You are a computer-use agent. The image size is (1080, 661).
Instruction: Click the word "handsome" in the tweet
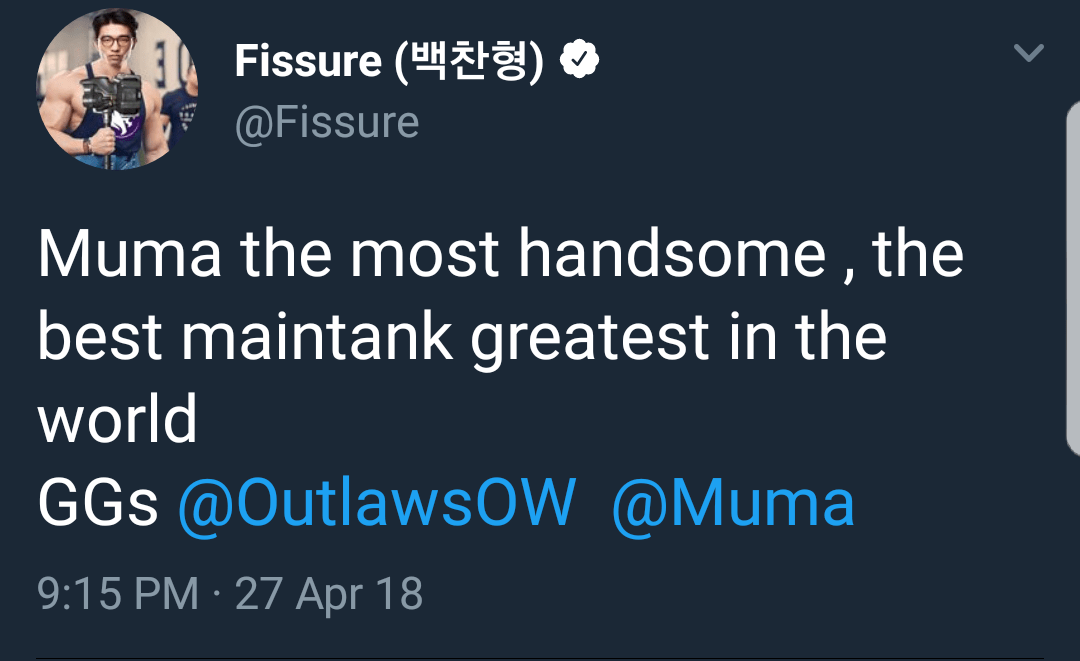(671, 254)
